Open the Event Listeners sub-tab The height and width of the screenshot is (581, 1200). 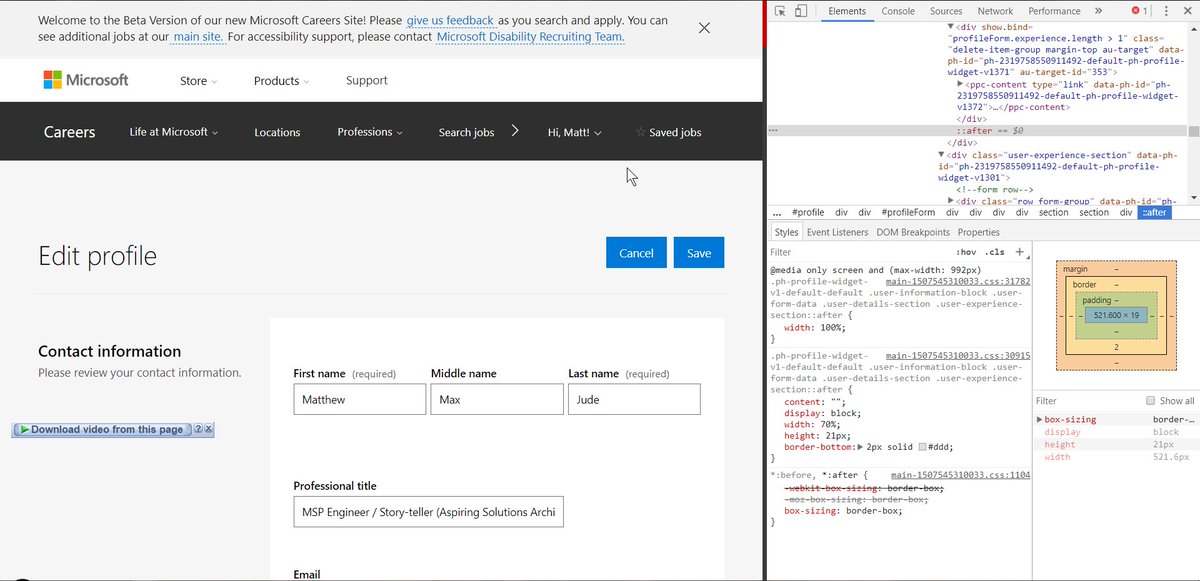point(837,232)
